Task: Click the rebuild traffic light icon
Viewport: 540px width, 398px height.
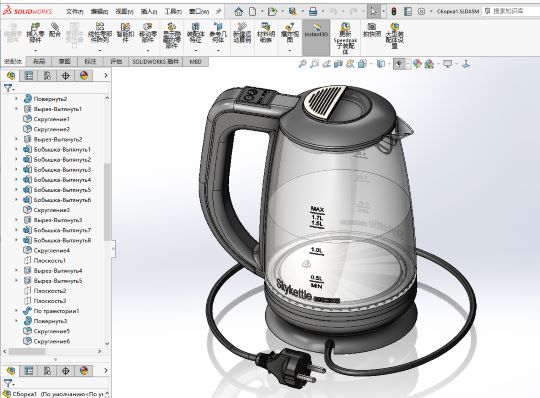Action: pos(394,11)
